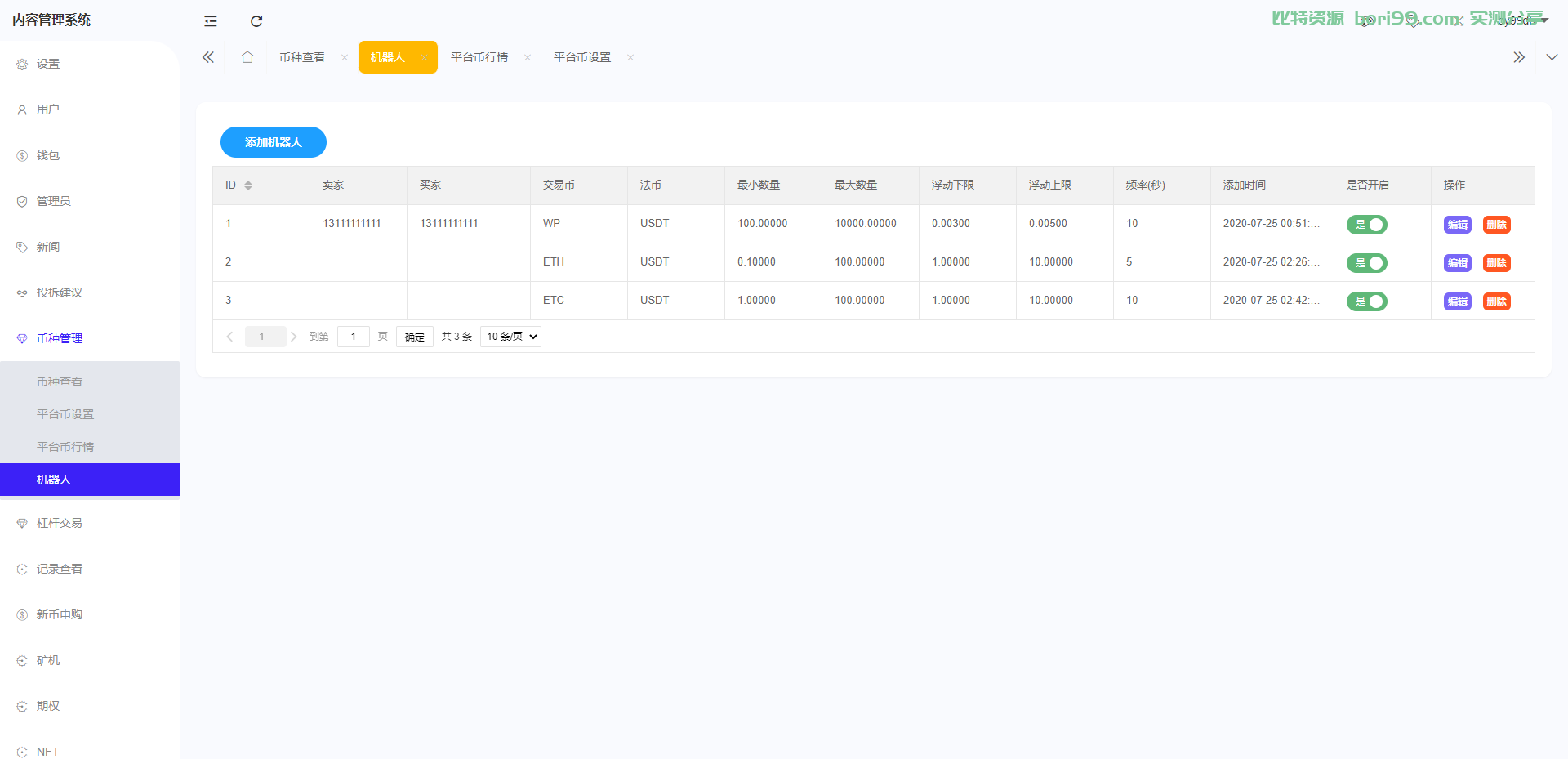Click the icon beside 矿机
Image resolution: width=1568 pixels, height=759 pixels.
point(22,660)
